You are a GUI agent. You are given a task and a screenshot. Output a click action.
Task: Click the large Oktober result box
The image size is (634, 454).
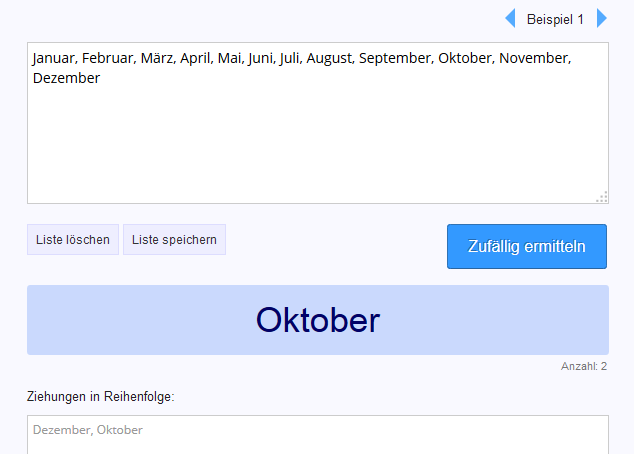coord(317,320)
